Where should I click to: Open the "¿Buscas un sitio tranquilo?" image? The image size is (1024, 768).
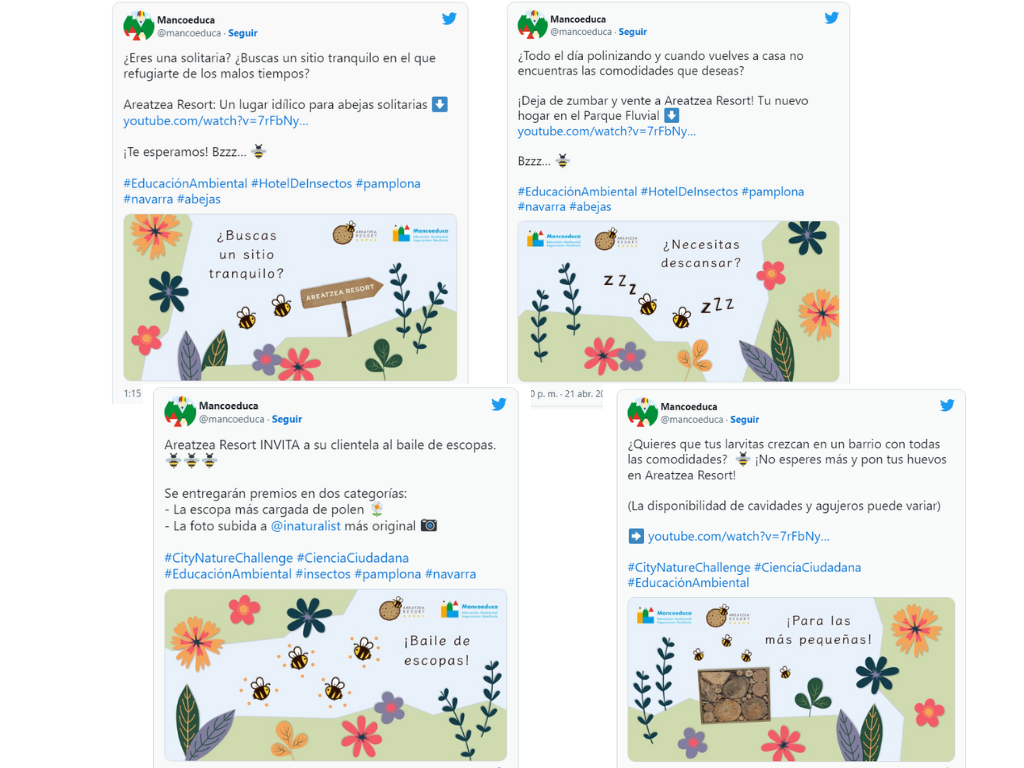click(x=290, y=297)
